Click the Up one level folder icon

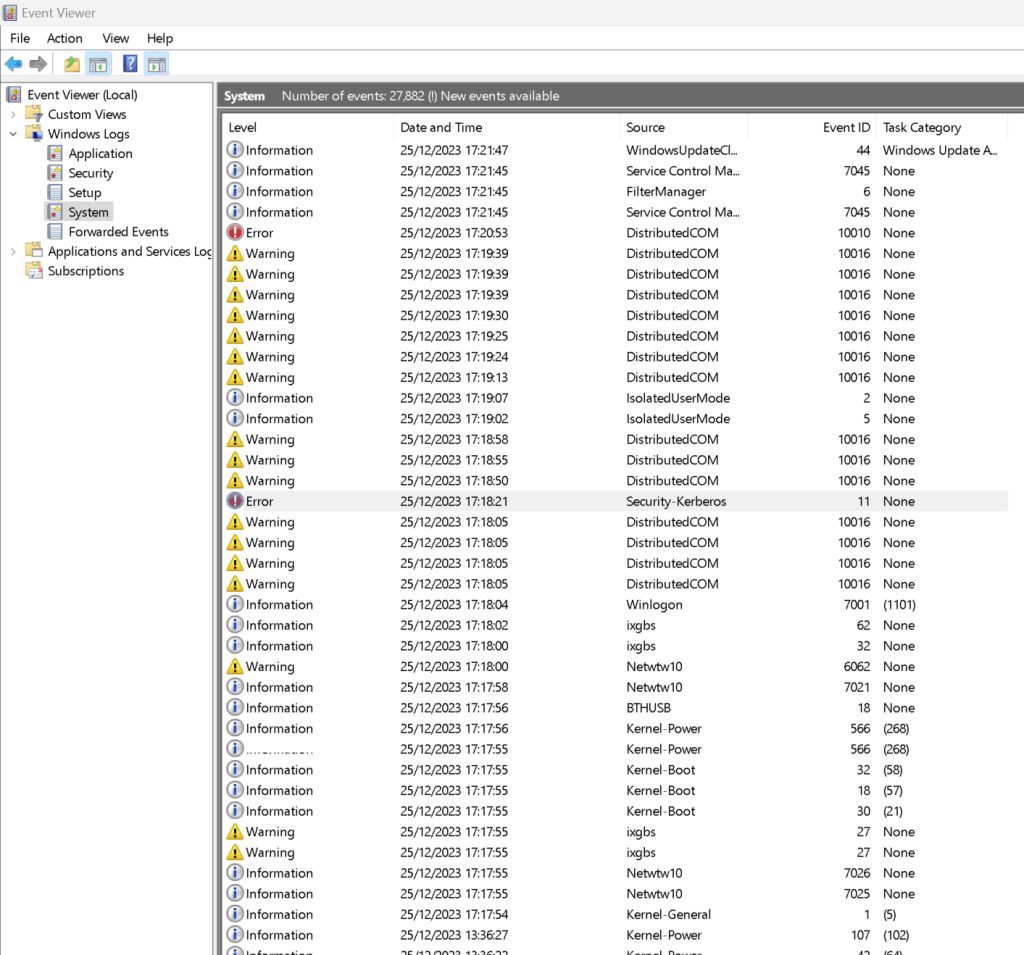pos(72,64)
